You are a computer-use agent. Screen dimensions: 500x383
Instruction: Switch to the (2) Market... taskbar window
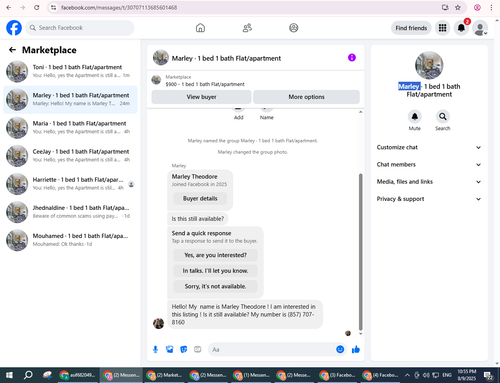[x=165, y=375]
